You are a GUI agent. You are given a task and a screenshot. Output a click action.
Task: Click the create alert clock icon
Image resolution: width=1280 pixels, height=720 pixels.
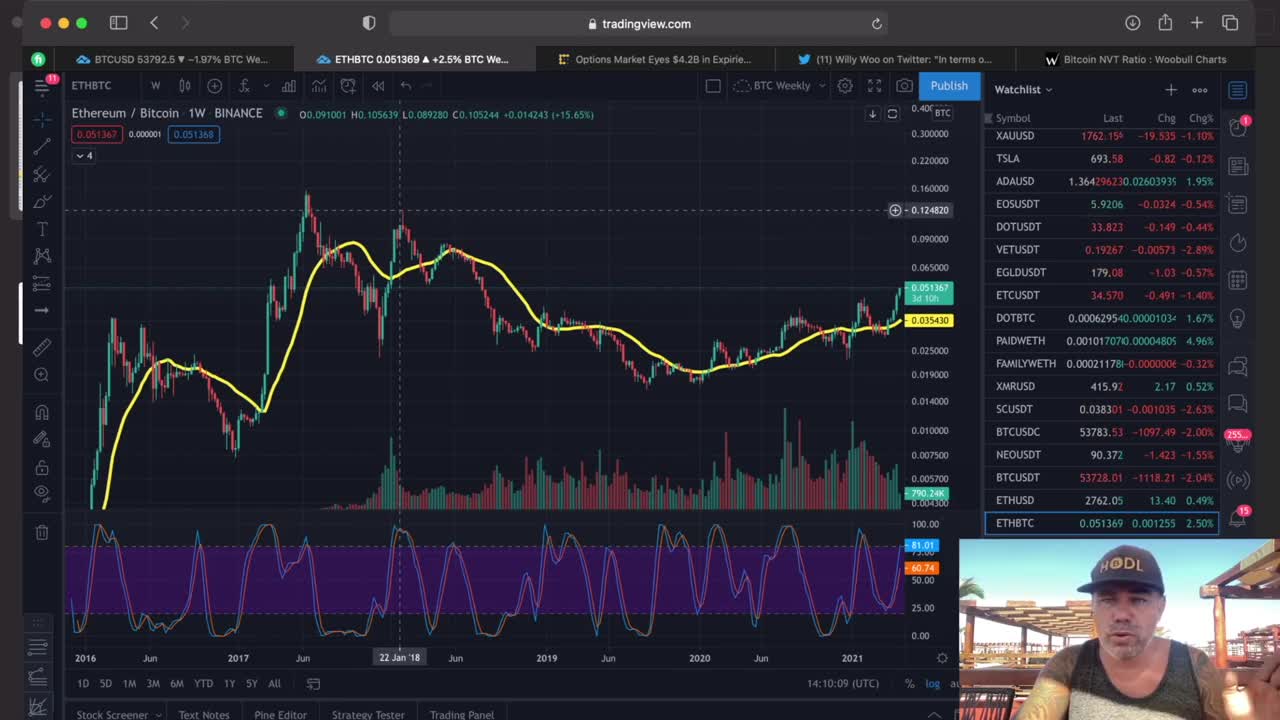348,86
